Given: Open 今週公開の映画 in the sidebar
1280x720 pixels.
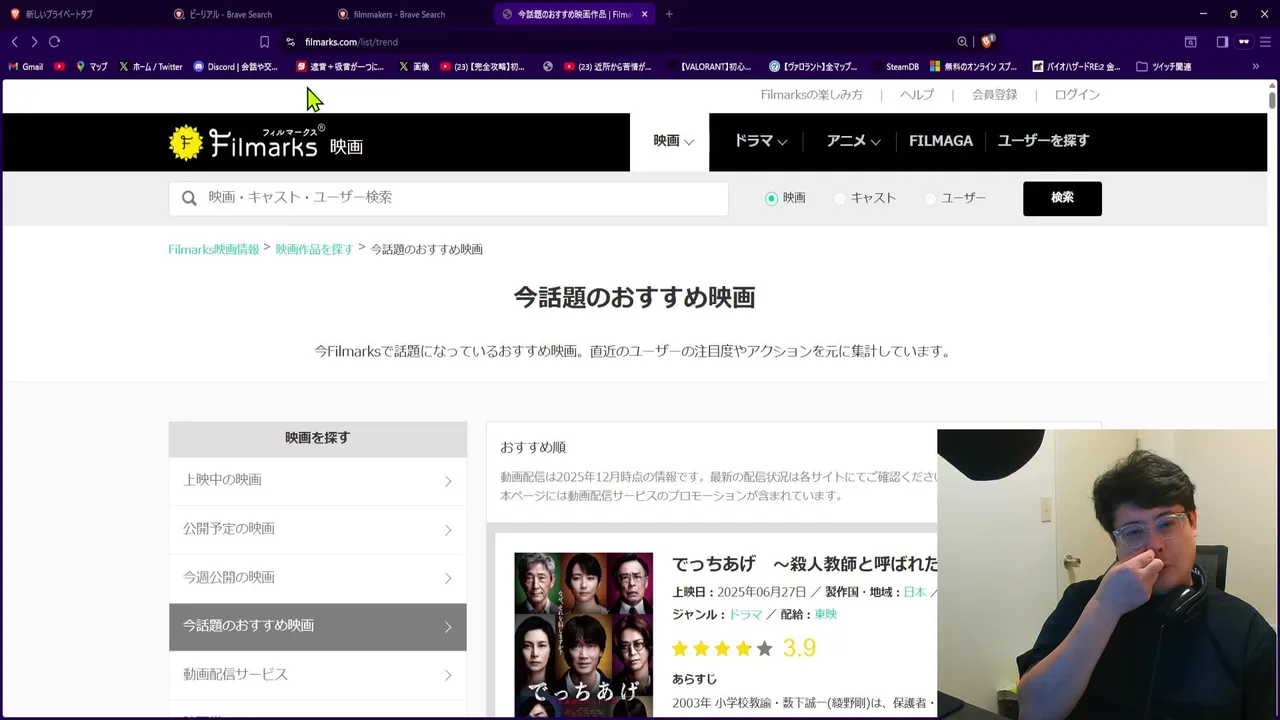Looking at the screenshot, I should pyautogui.click(x=318, y=578).
